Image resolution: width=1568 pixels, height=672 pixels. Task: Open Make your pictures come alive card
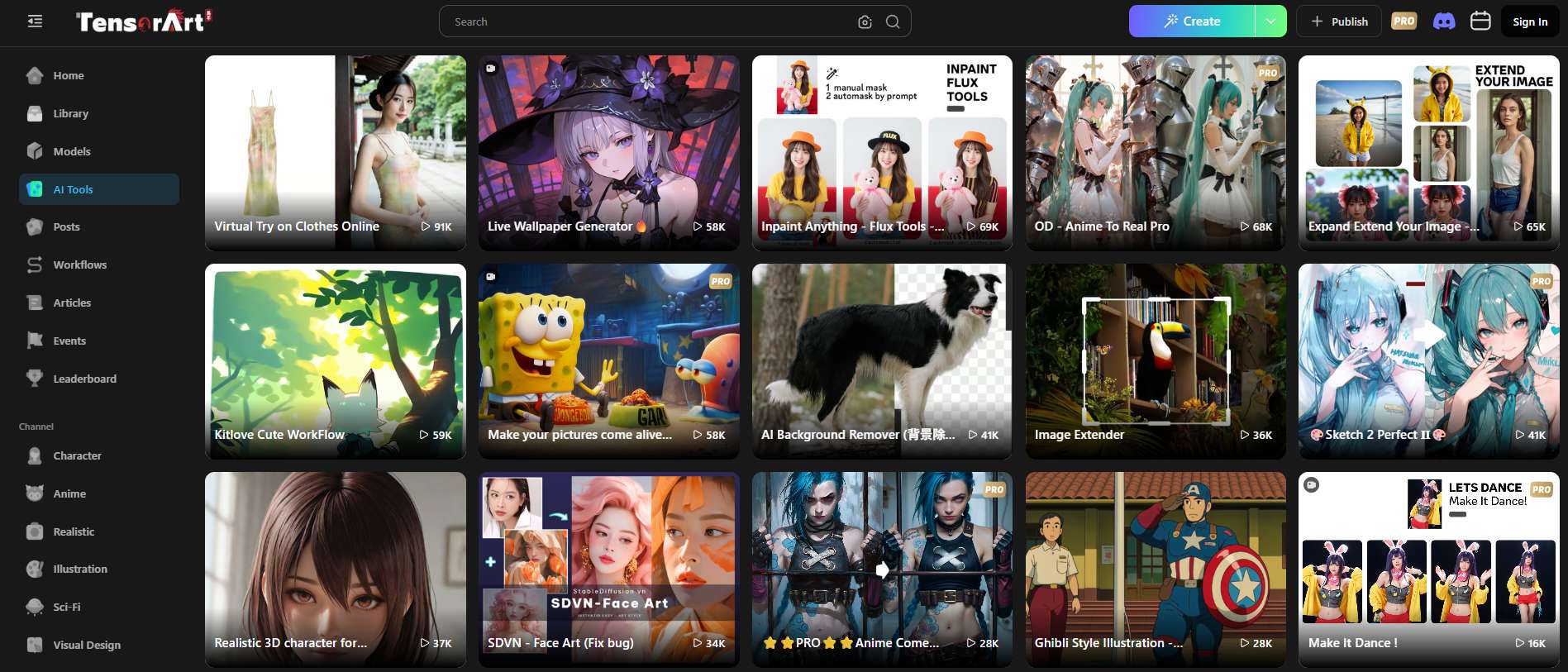609,361
